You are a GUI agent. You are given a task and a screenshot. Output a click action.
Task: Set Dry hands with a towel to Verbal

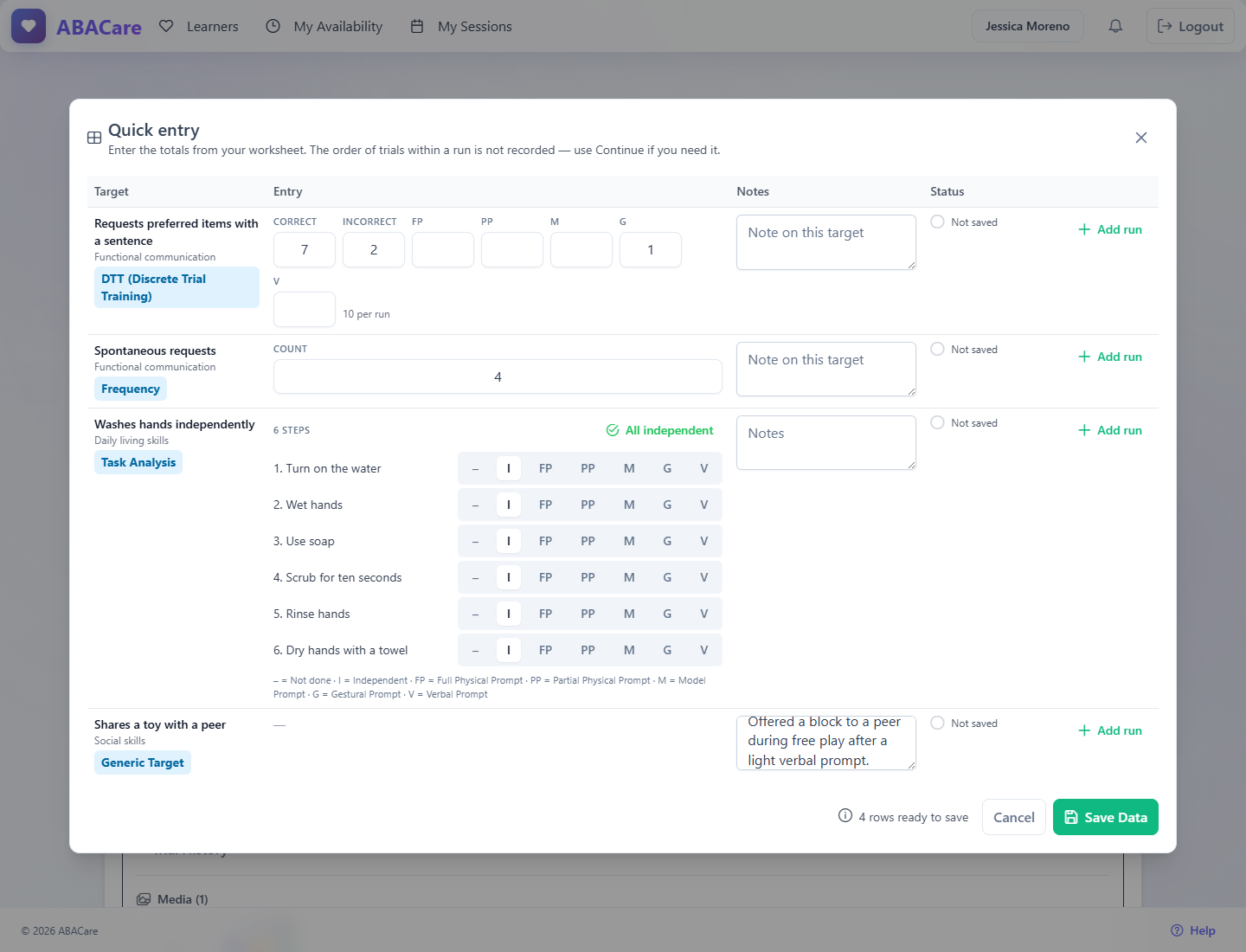[704, 650]
